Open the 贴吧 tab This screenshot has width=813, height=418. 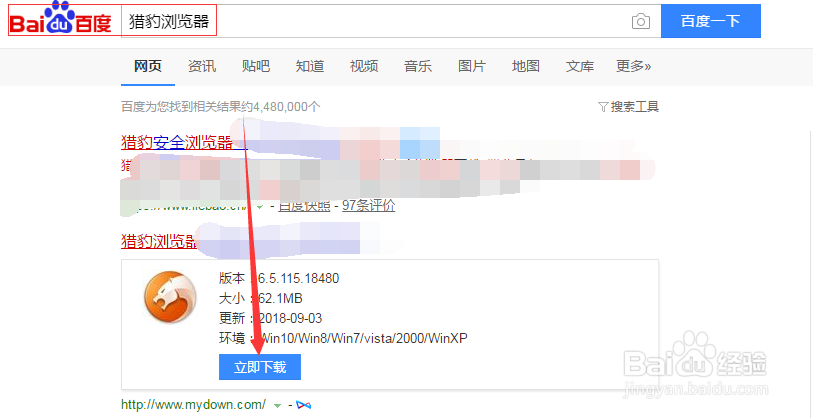click(256, 66)
